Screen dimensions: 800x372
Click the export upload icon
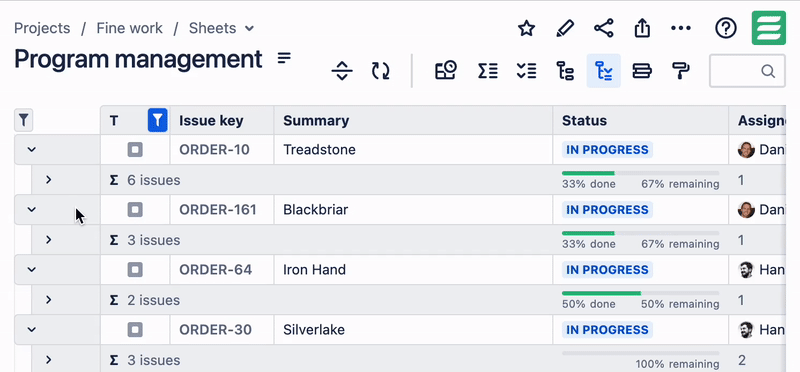coord(642,29)
